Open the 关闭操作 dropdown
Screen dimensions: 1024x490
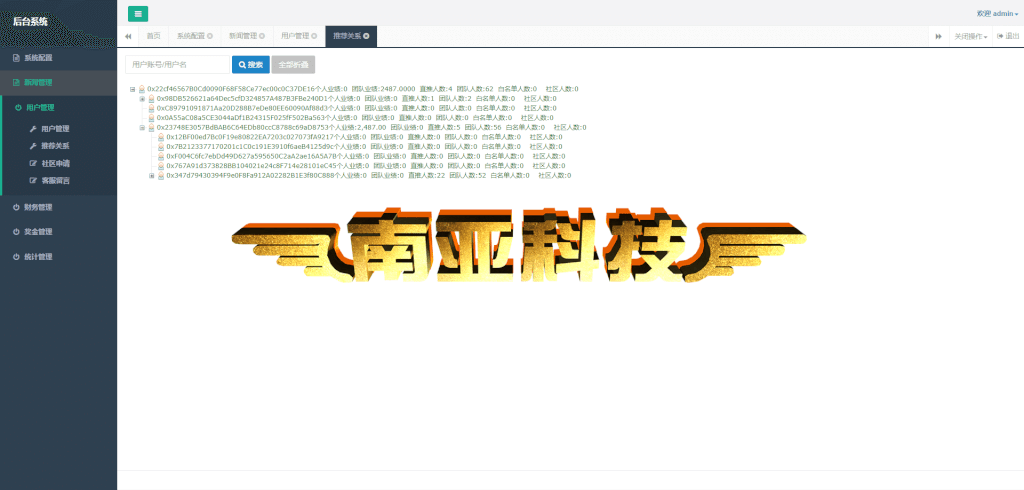click(x=970, y=37)
